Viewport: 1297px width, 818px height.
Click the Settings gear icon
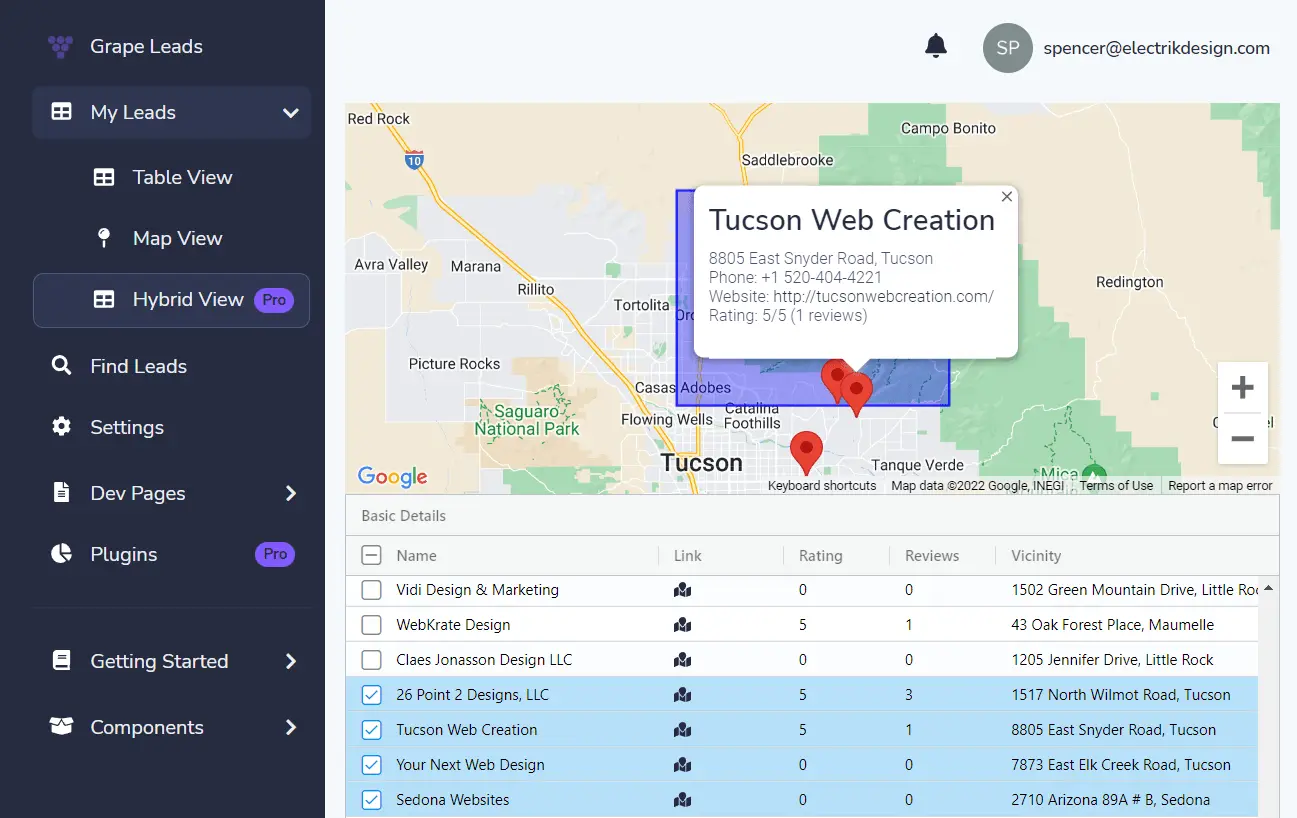tap(62, 427)
